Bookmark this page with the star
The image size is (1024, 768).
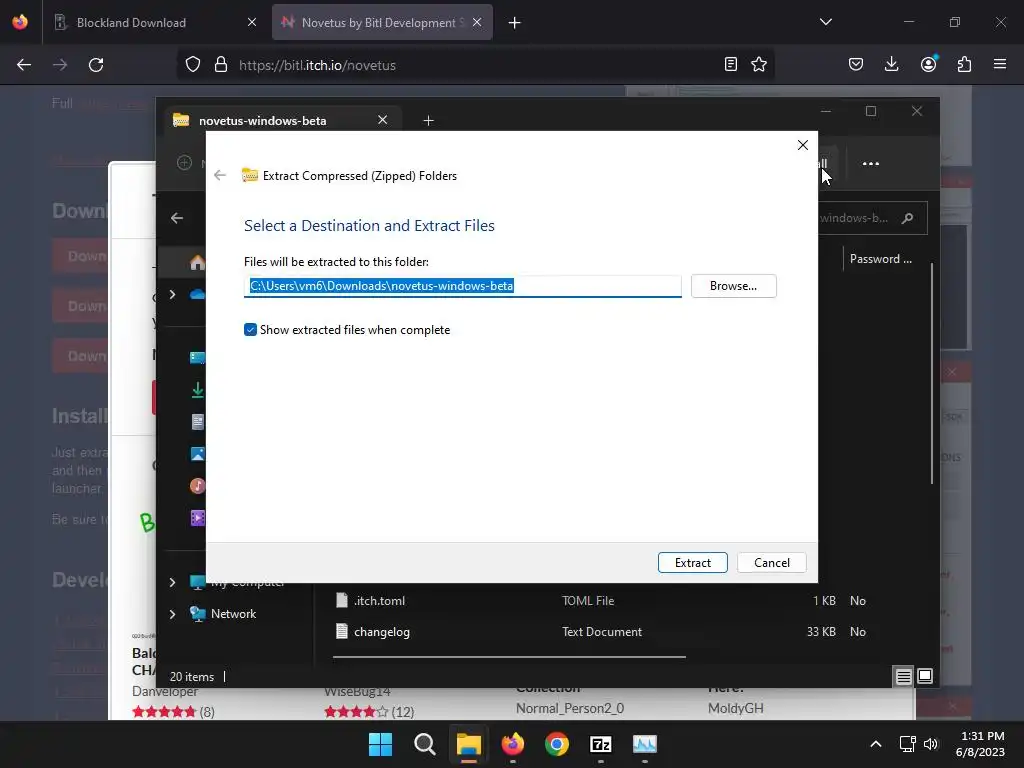coord(759,64)
